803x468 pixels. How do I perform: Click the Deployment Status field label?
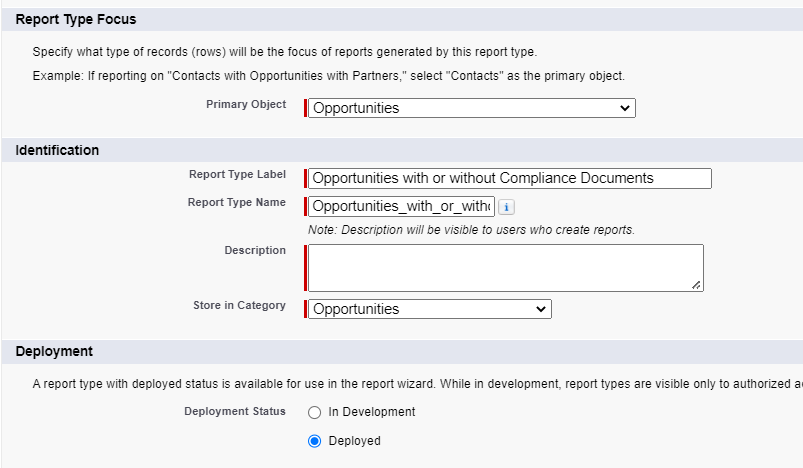234,411
